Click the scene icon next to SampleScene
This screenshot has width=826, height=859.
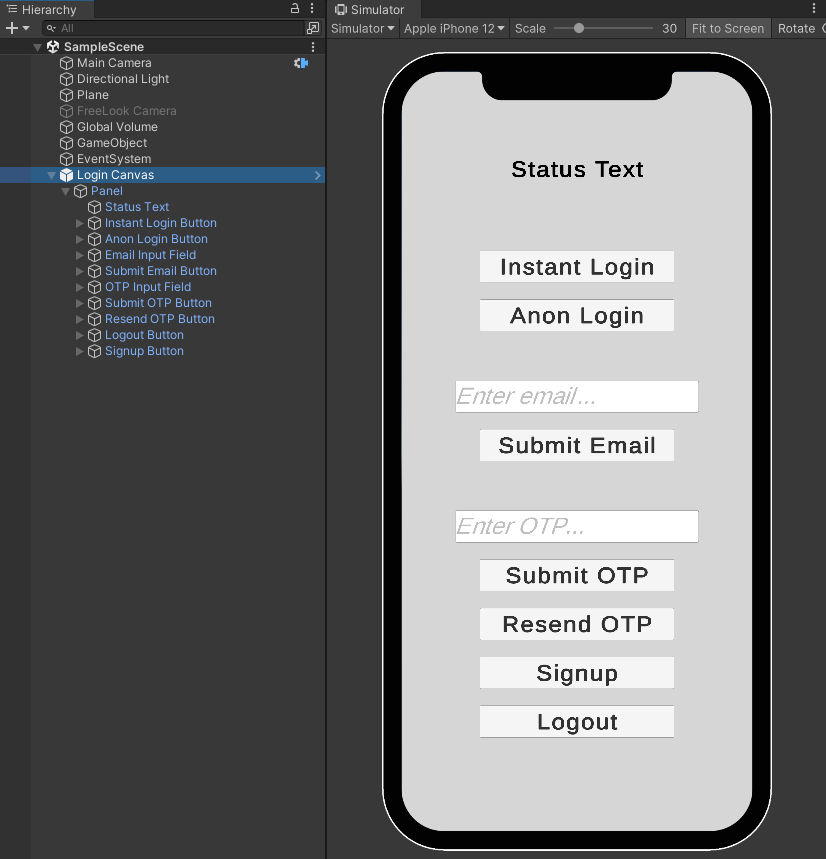point(52,46)
